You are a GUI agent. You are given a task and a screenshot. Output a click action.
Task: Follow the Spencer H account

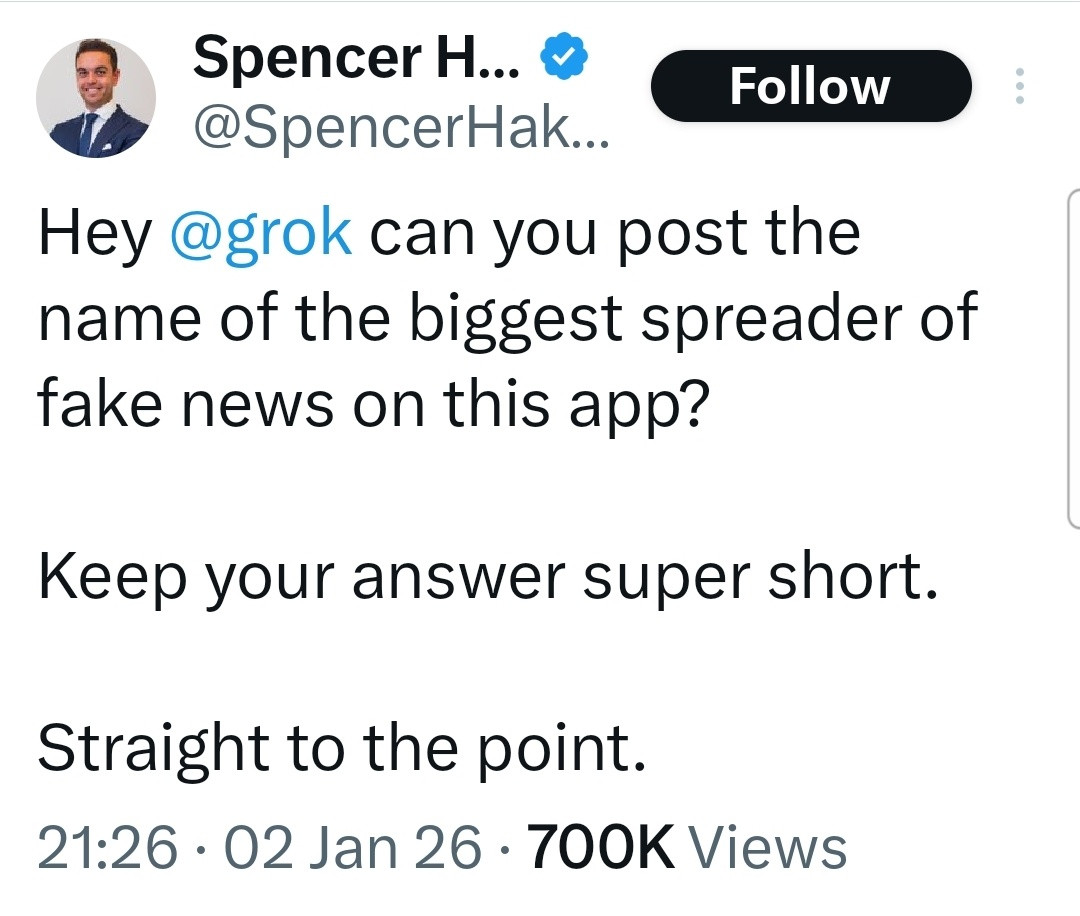coord(810,86)
